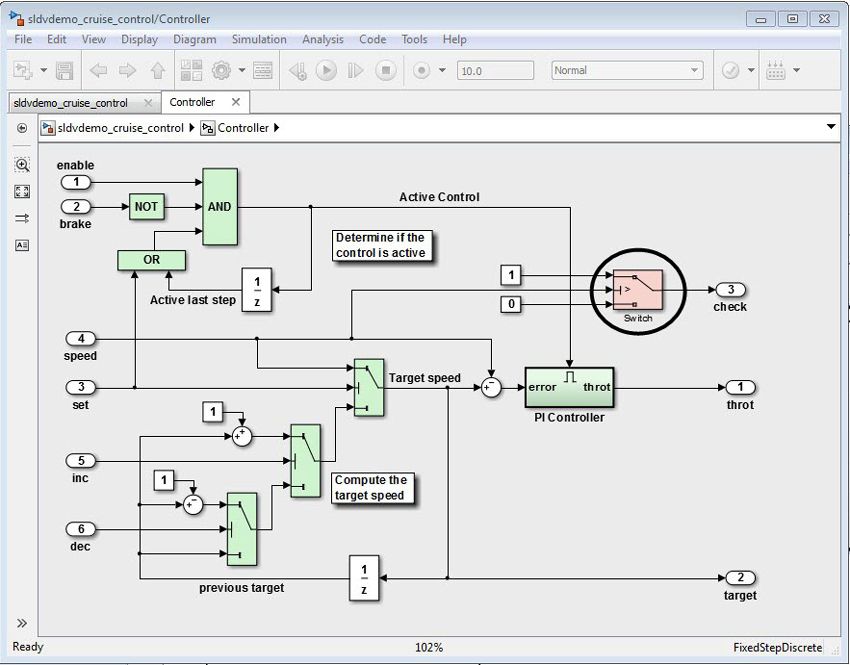Open Model Configuration Parameters gear
The image size is (850, 665).
(x=222, y=70)
